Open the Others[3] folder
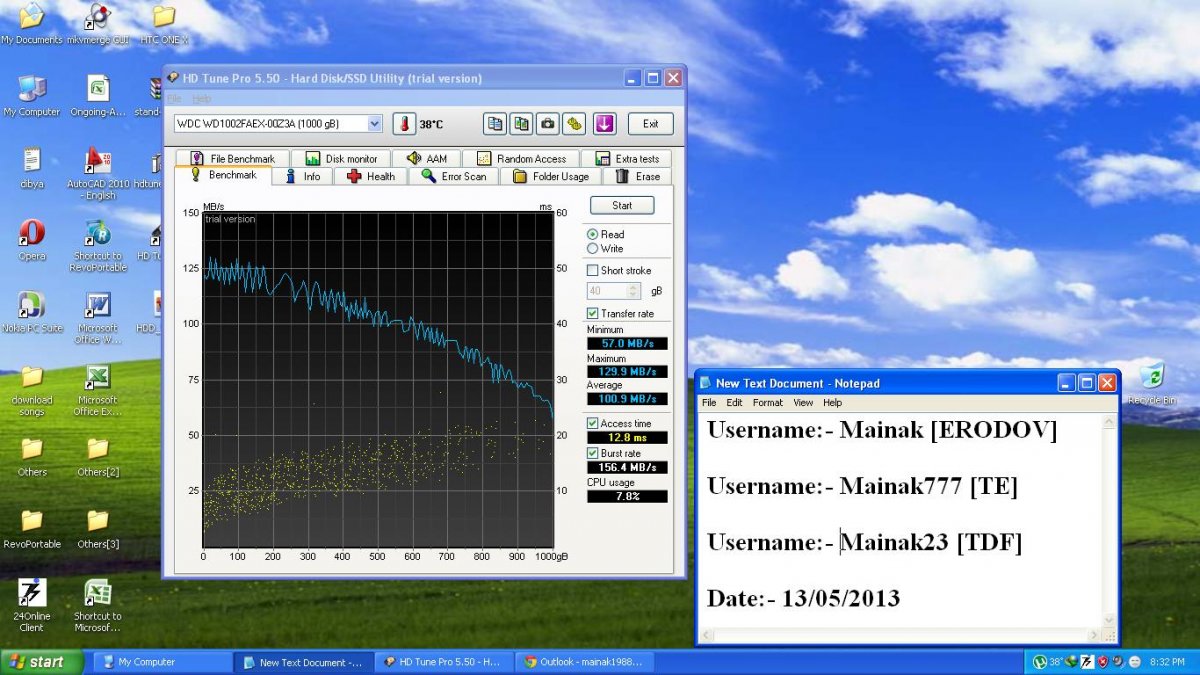 97,528
